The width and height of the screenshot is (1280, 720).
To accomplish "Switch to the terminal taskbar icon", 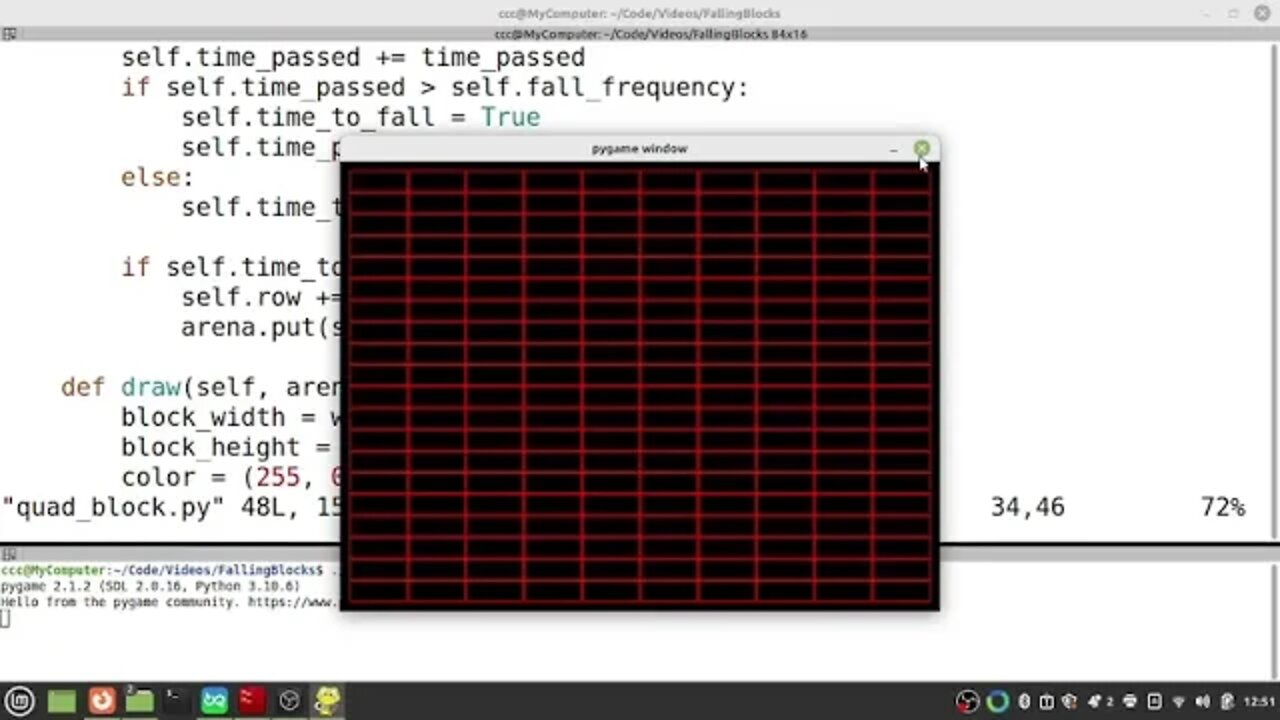I will click(176, 701).
